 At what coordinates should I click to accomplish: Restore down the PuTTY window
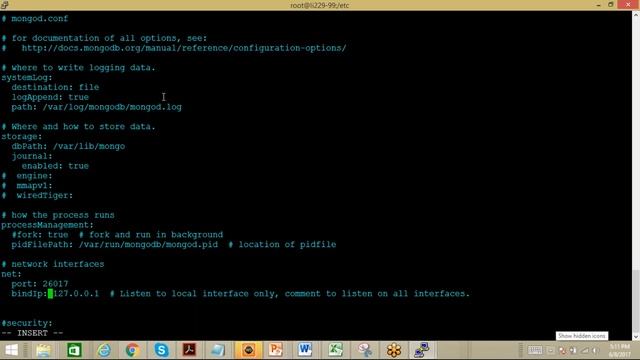point(611,5)
